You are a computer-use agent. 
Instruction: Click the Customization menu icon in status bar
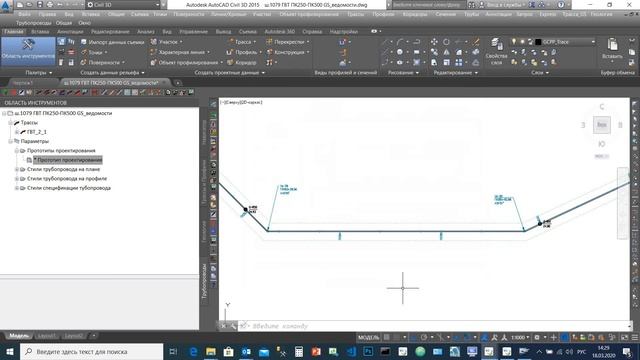[635, 337]
